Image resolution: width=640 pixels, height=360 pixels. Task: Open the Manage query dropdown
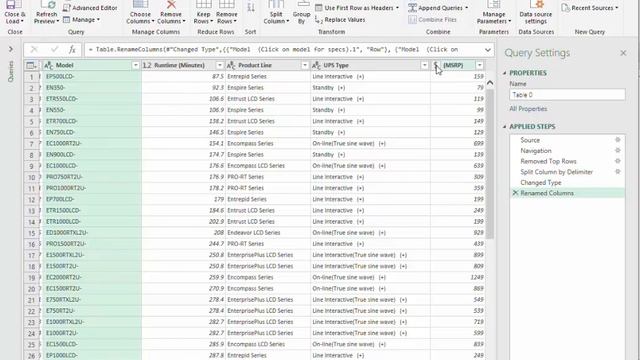(x=82, y=20)
